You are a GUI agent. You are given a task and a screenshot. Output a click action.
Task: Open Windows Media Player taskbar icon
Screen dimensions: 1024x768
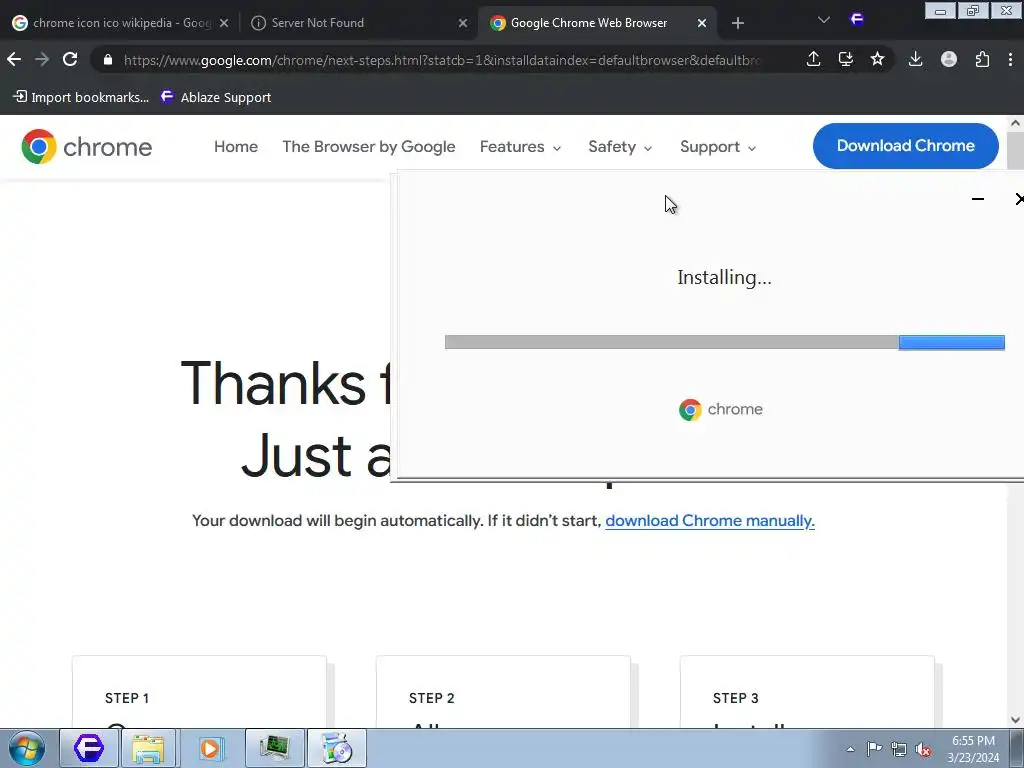point(210,748)
